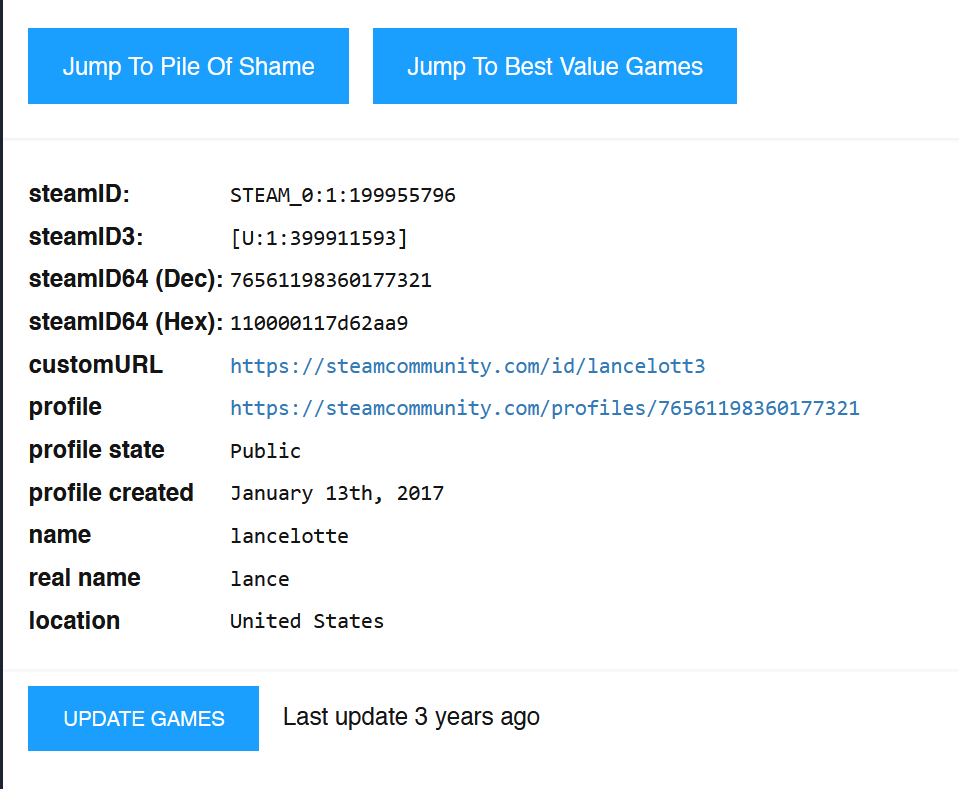The image size is (959, 789).
Task: Click the Jump To Pile Of Shame button
Action: 188,66
